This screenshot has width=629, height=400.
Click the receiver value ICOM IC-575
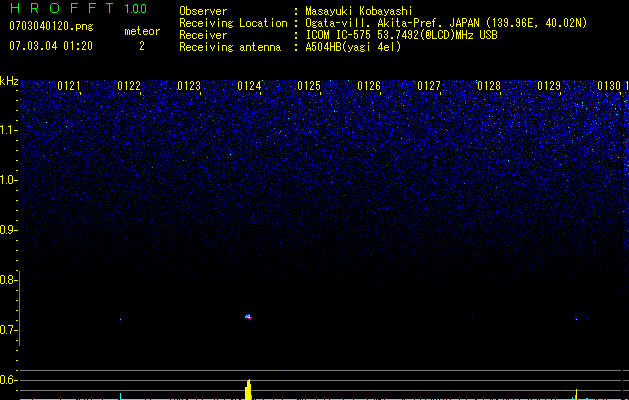click(338, 35)
